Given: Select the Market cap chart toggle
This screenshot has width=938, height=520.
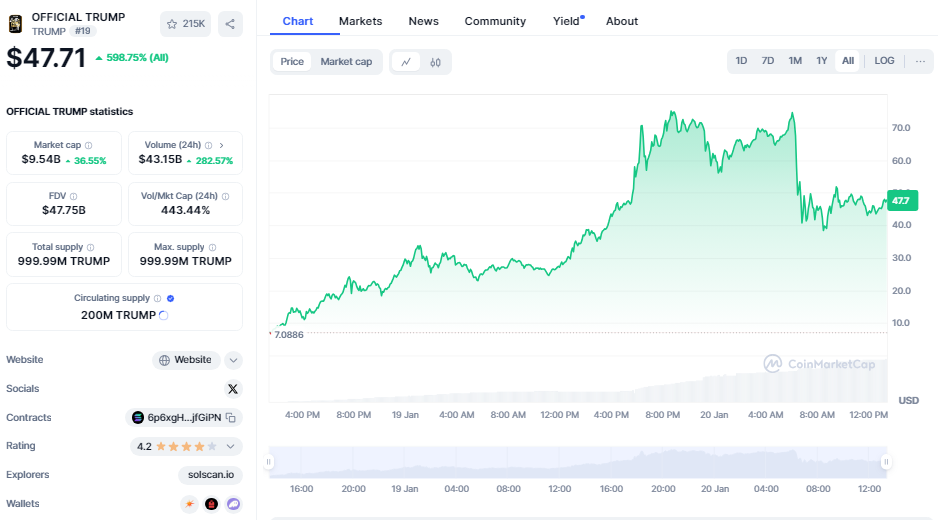Looking at the screenshot, I should click(x=346, y=62).
